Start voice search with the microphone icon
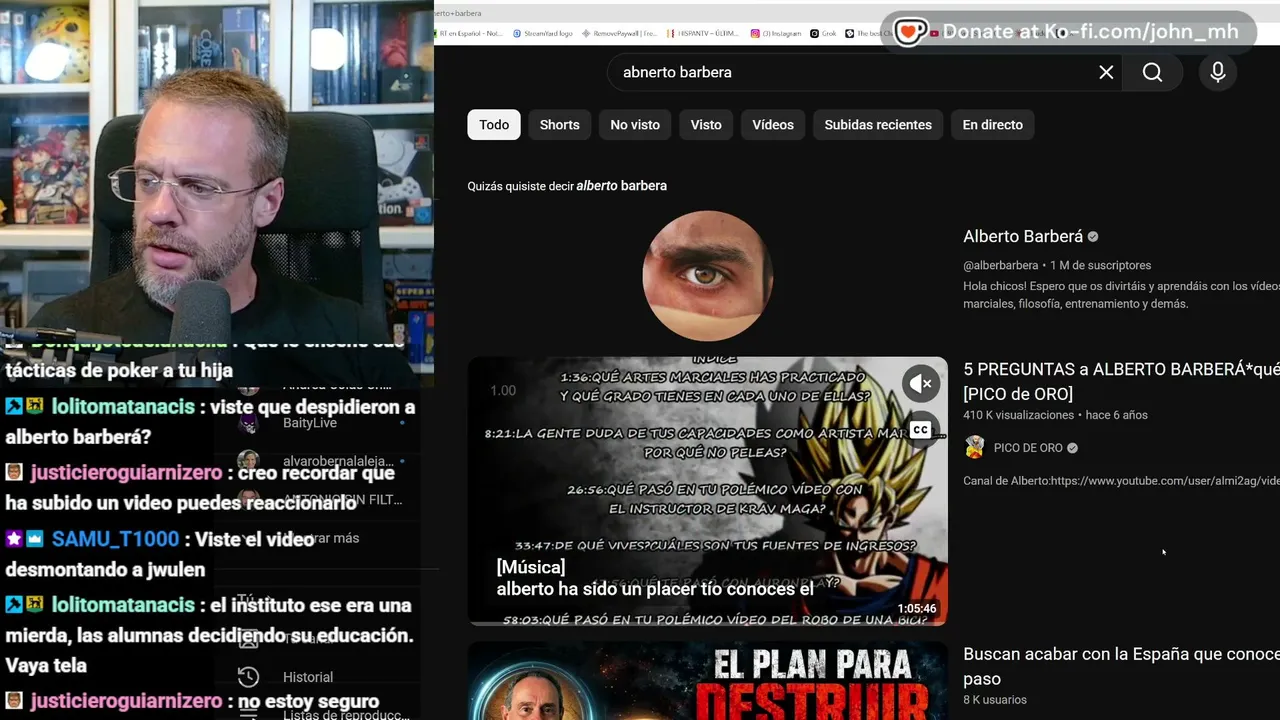 coord(1217,72)
